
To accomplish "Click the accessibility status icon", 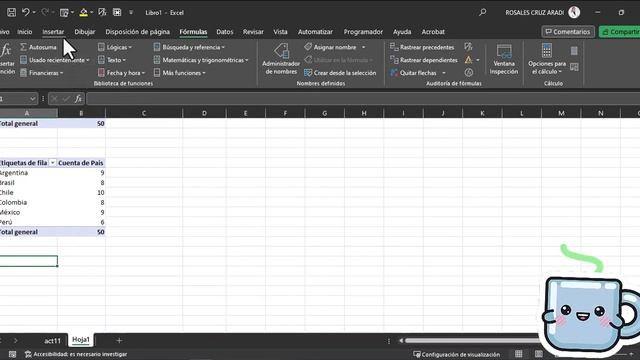I will [x=28, y=354].
